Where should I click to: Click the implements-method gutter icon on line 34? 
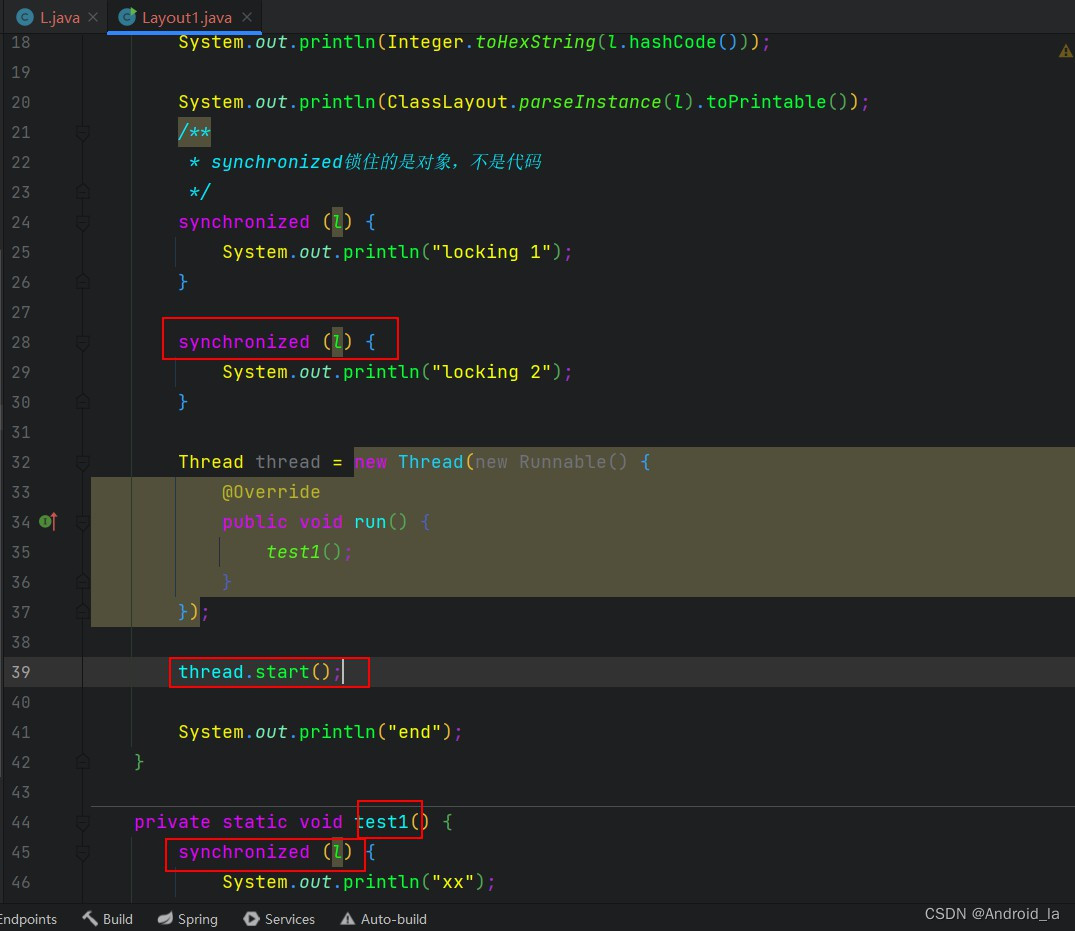click(47, 521)
